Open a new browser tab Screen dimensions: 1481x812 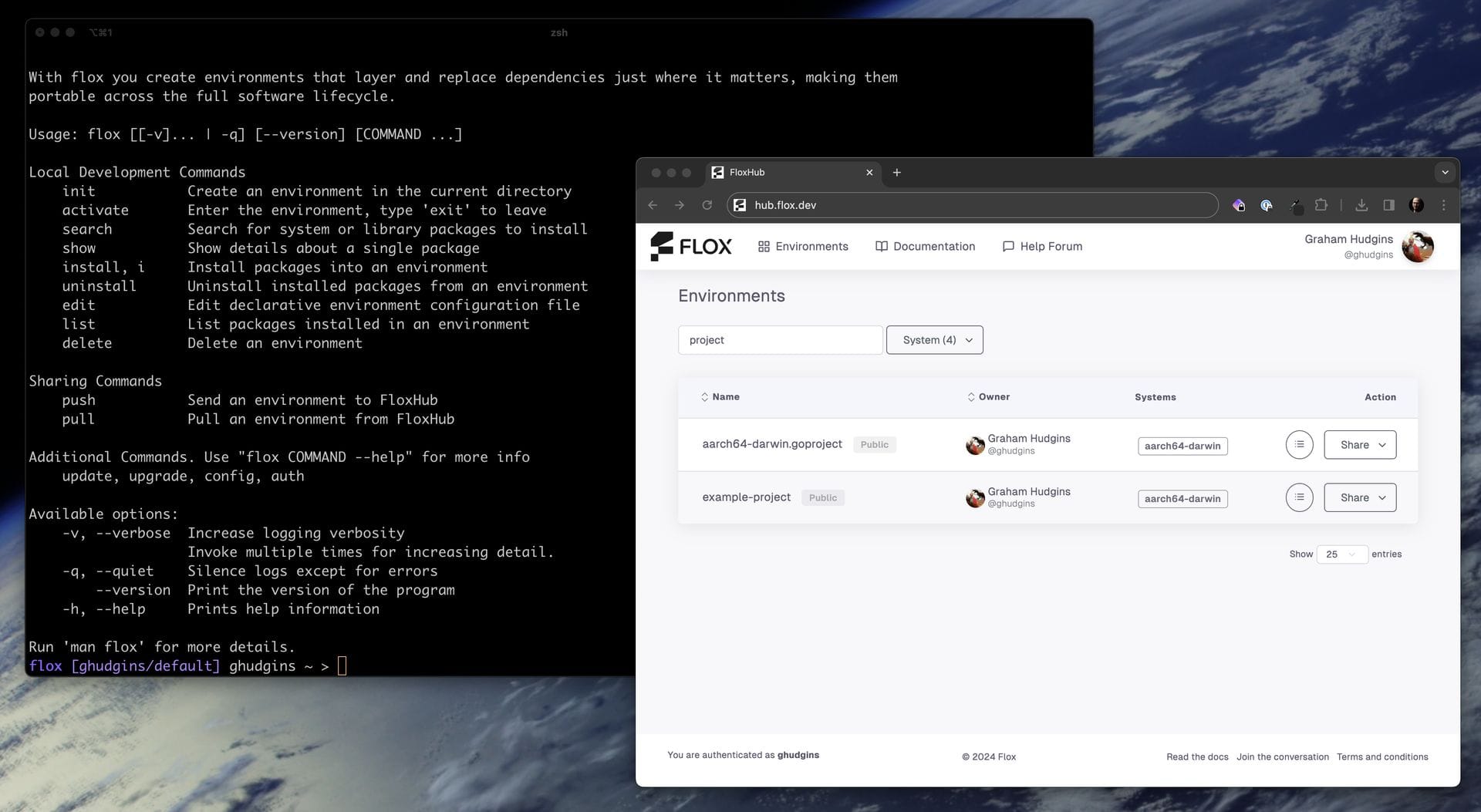[896, 173]
